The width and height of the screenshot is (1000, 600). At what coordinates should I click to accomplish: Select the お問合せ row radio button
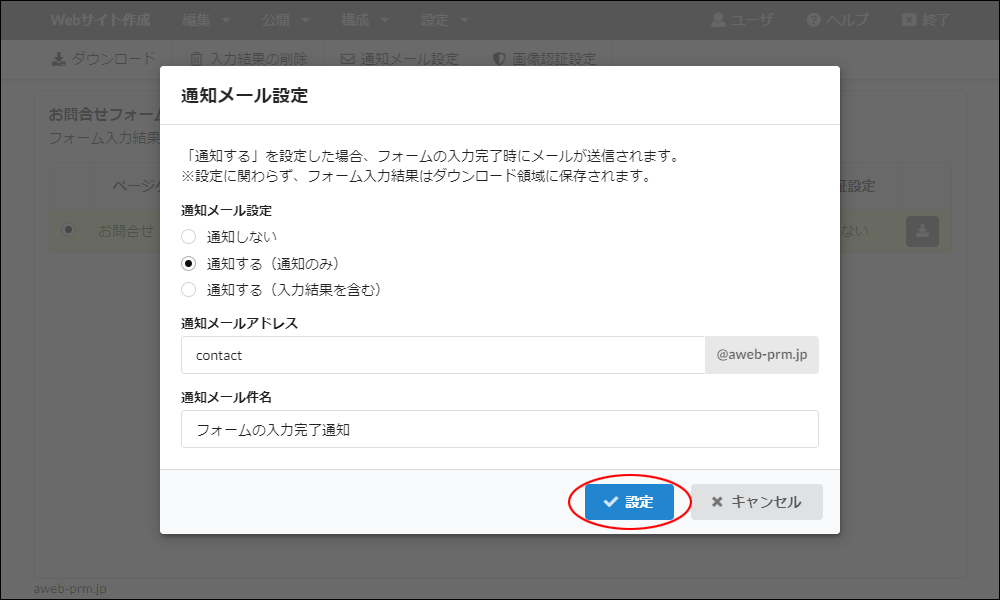click(x=68, y=230)
